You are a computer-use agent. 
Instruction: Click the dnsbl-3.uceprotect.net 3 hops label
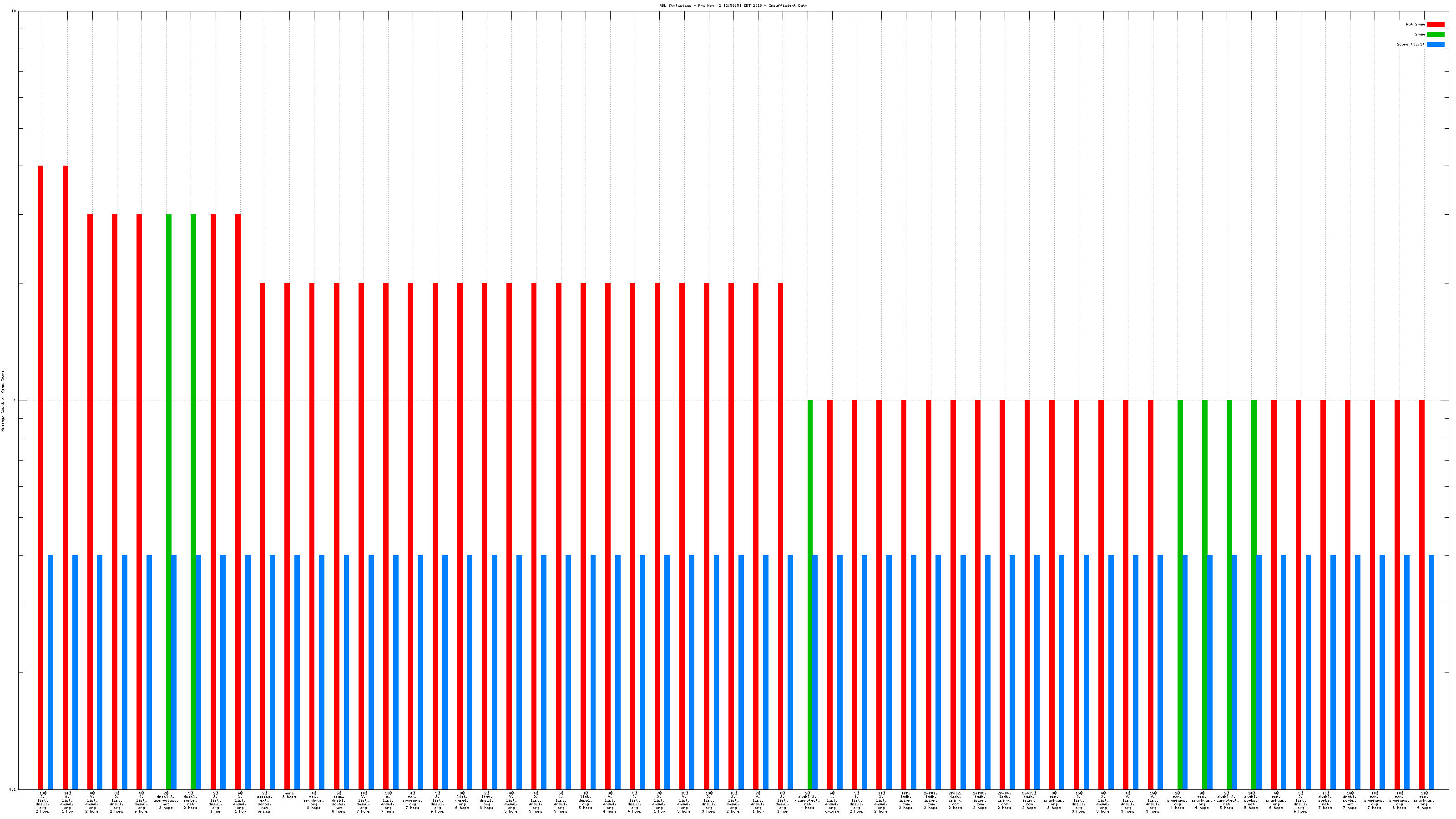[x=166, y=800]
